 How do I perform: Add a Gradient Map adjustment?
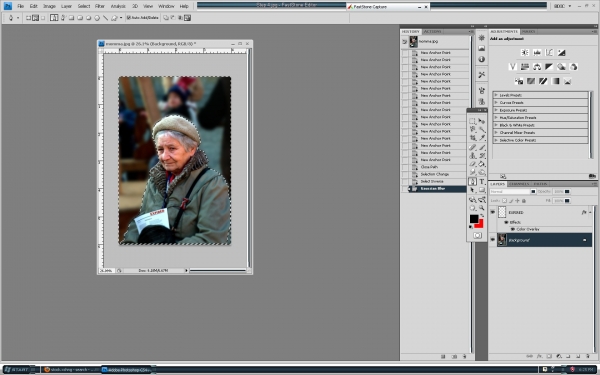[x=555, y=81]
